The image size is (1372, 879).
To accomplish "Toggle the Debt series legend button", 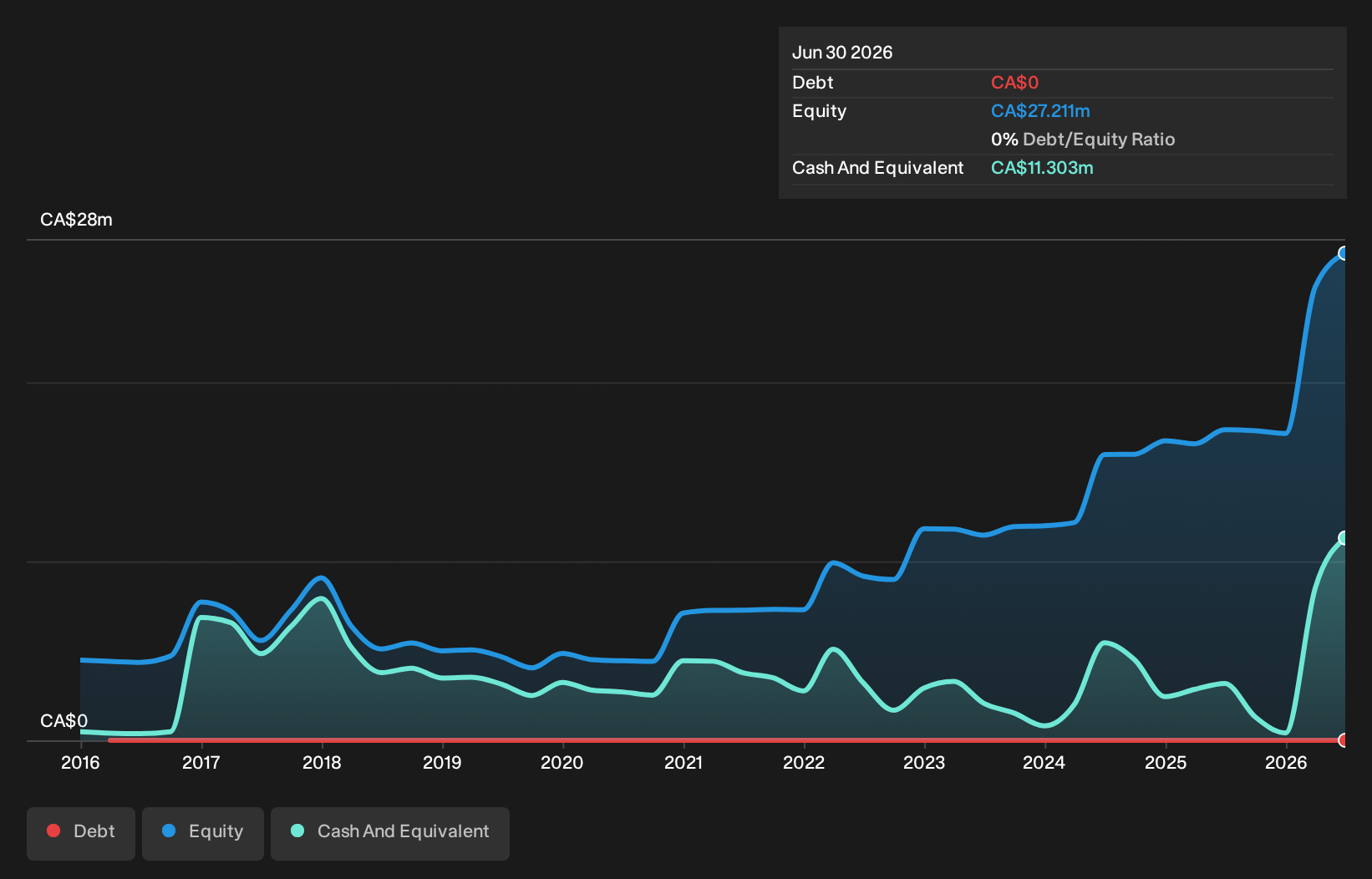I will click(x=81, y=833).
